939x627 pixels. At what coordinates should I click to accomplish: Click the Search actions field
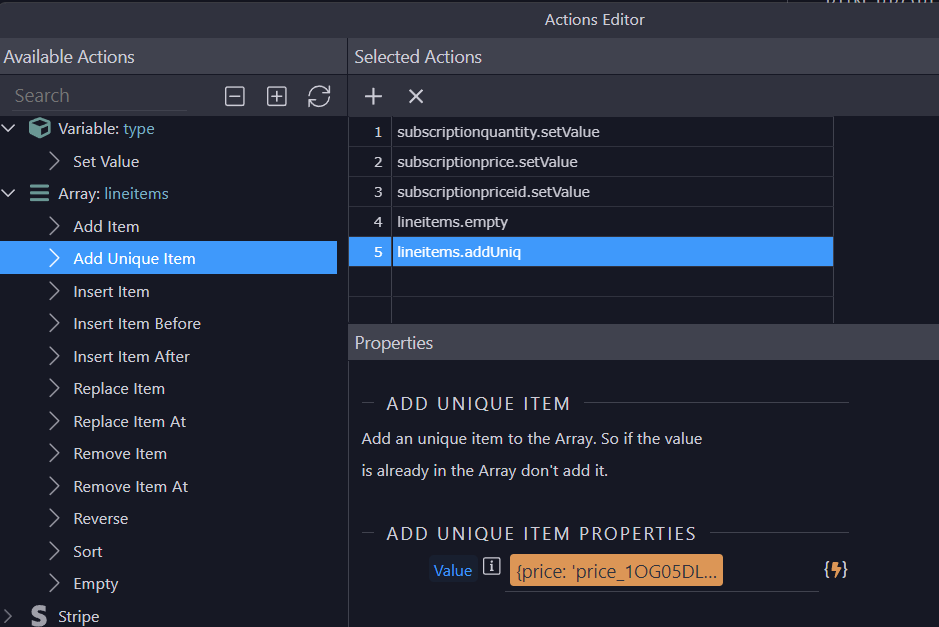pyautogui.click(x=98, y=96)
